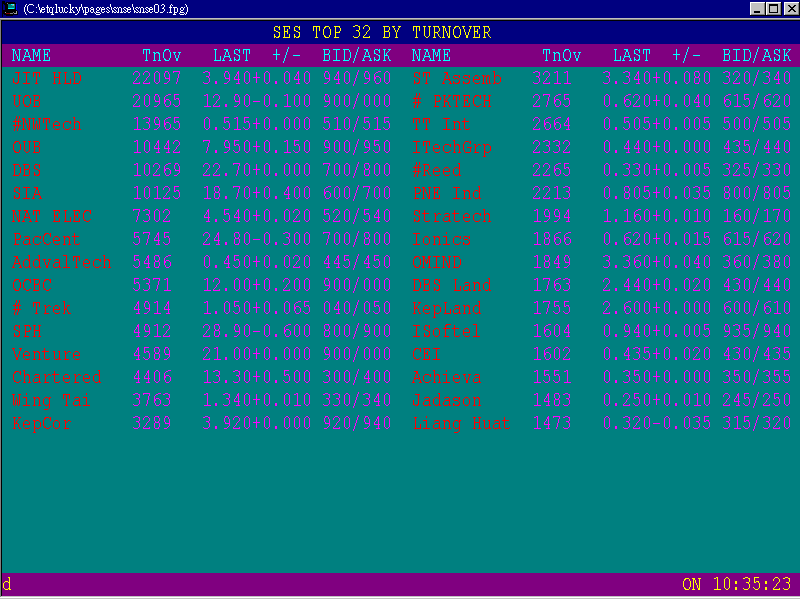
Task: Click the command input showing d
Action: point(7,584)
